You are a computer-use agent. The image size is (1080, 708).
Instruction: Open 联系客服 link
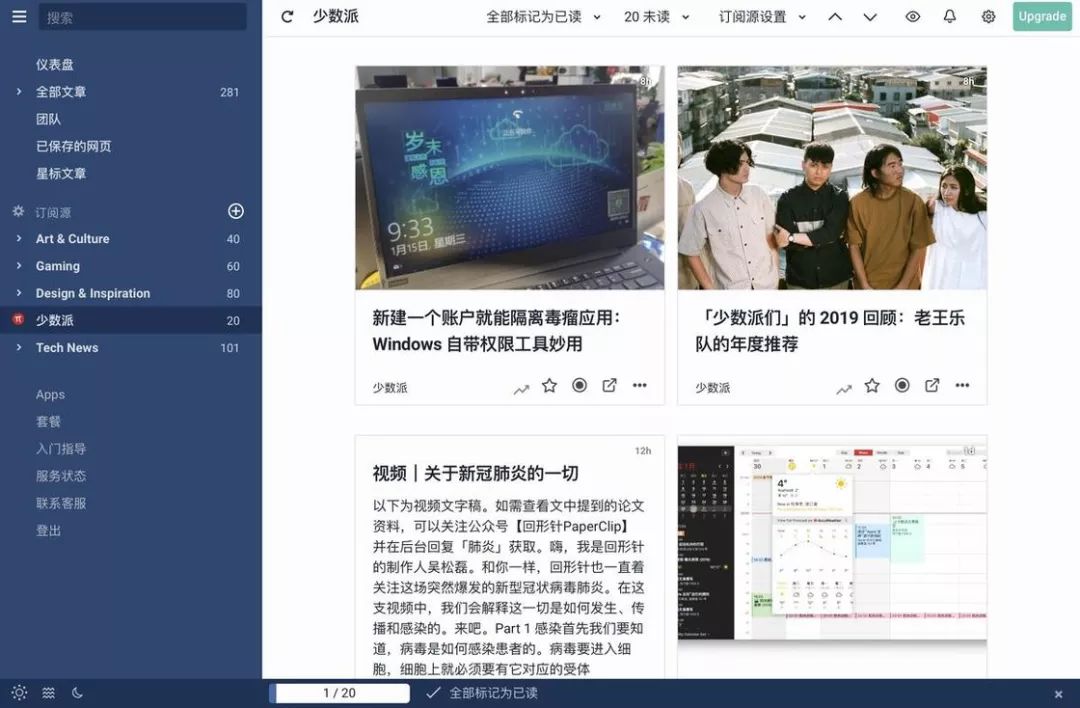pyautogui.click(x=61, y=503)
